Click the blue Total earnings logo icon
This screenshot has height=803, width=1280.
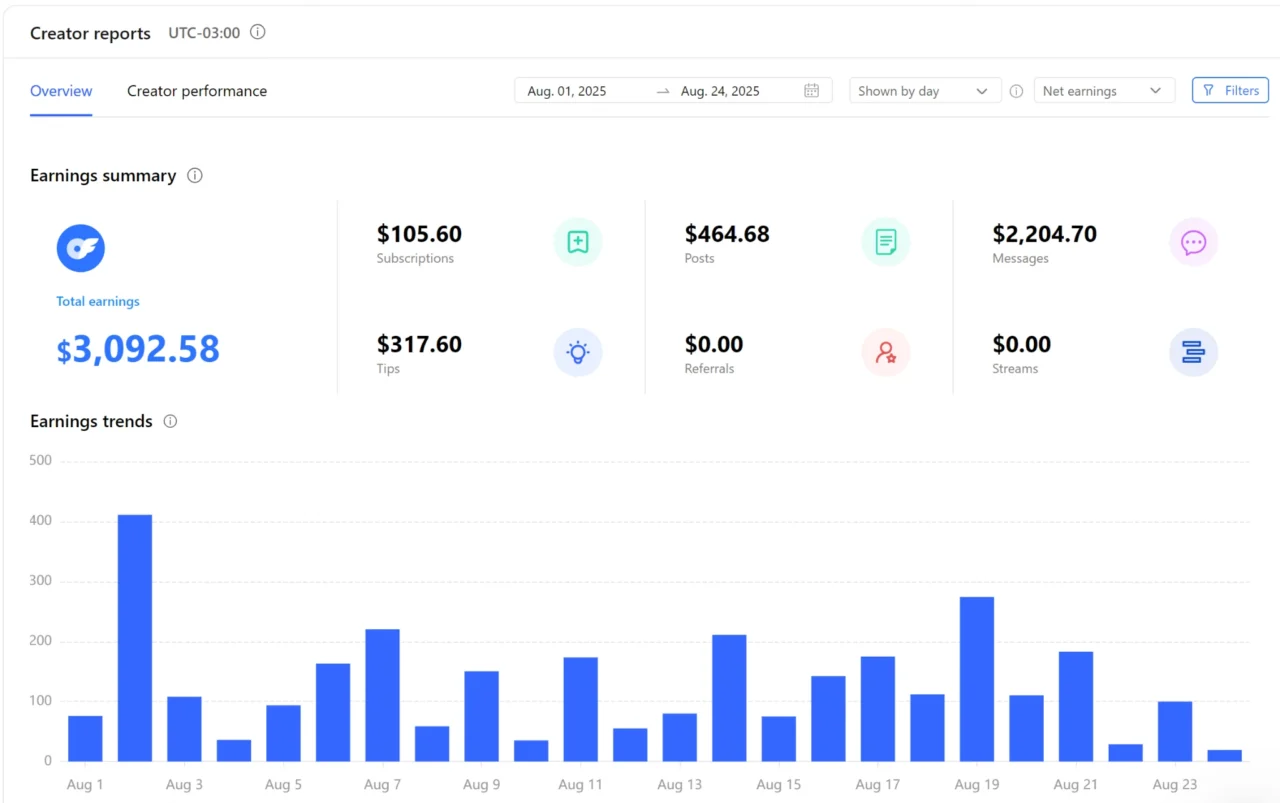point(81,248)
